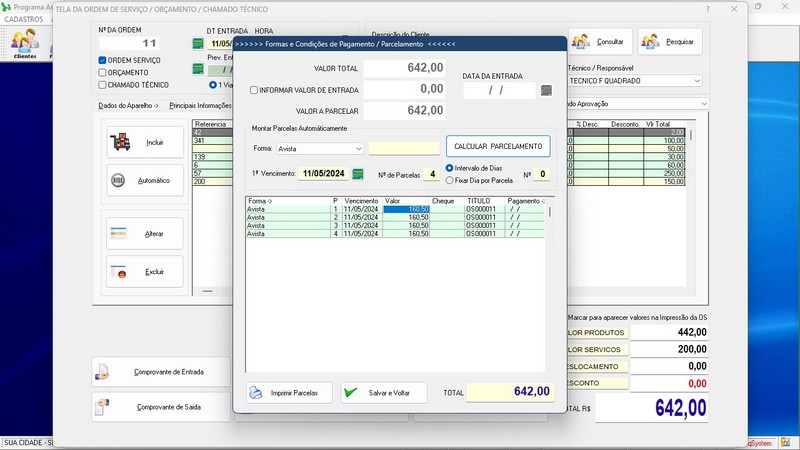Check the Orçamento checkbox
The width and height of the screenshot is (800, 450).
point(102,73)
